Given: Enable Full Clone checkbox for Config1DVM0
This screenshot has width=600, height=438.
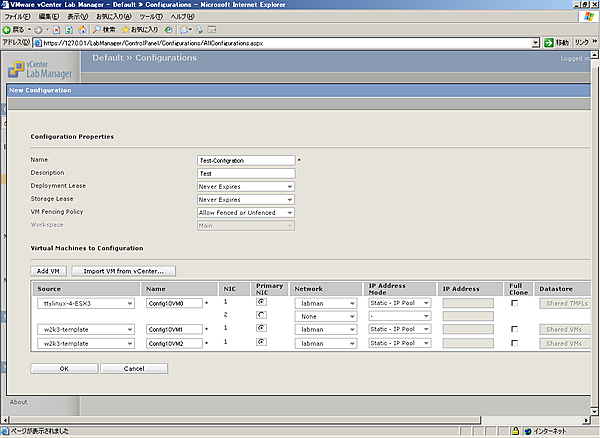Looking at the screenshot, I should [x=514, y=302].
